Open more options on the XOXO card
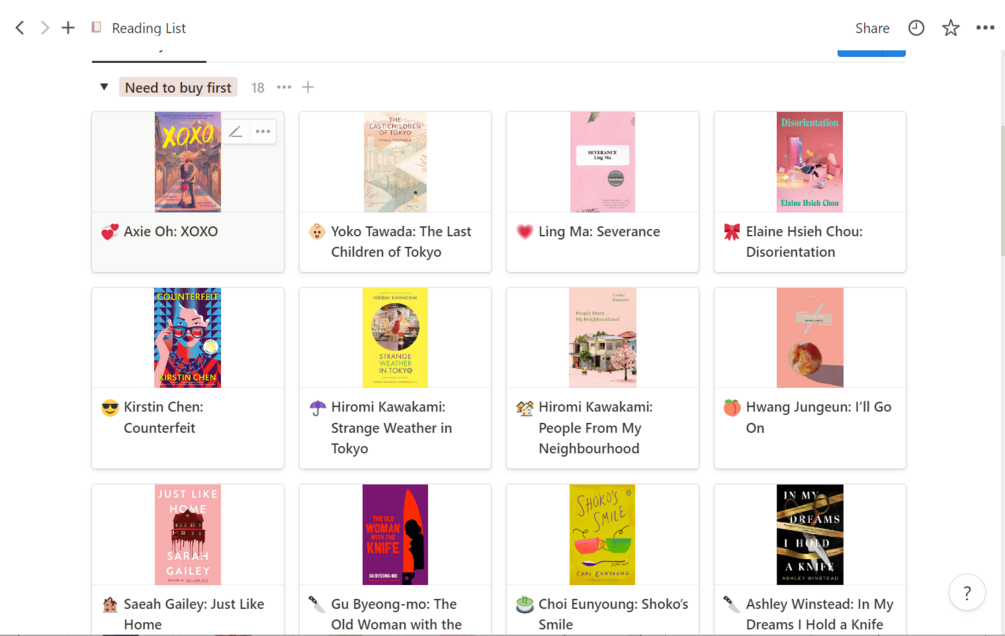 coord(263,131)
